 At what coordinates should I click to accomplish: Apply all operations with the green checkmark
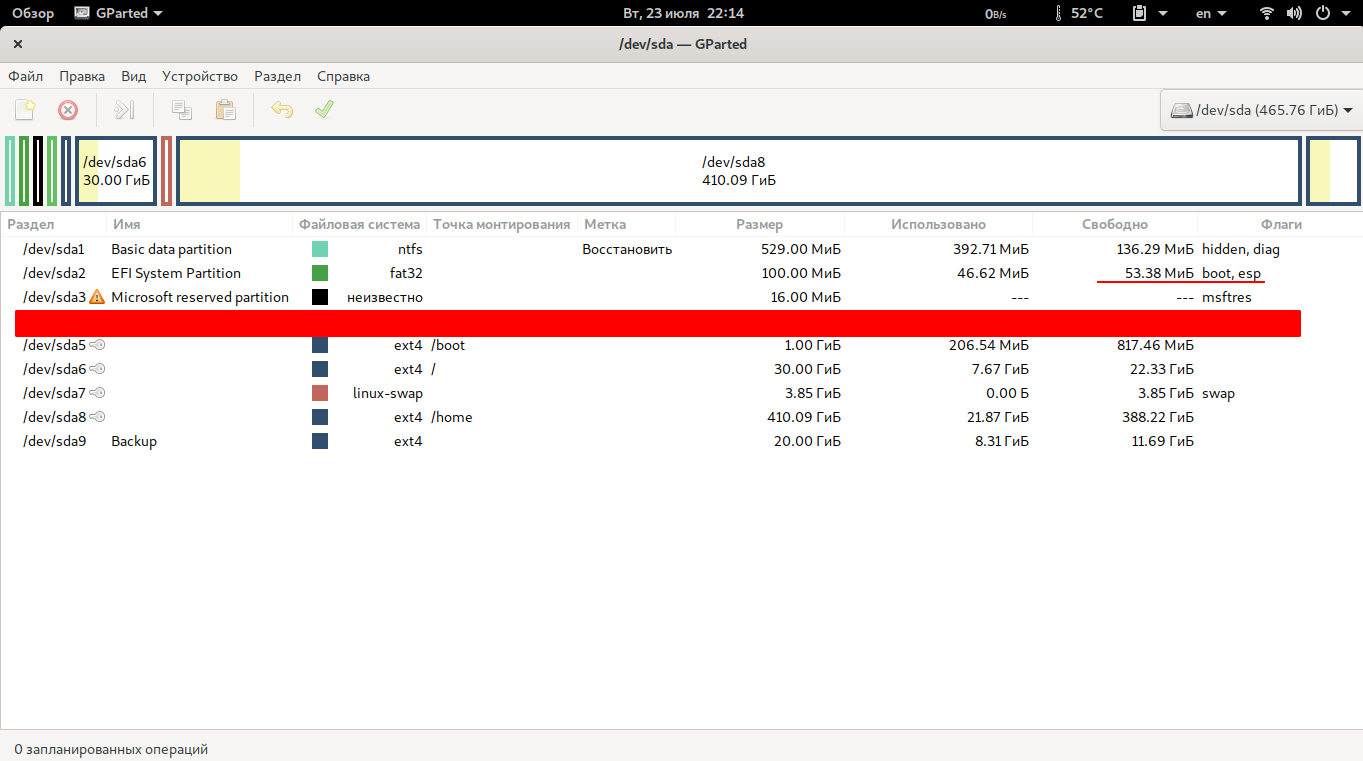324,110
